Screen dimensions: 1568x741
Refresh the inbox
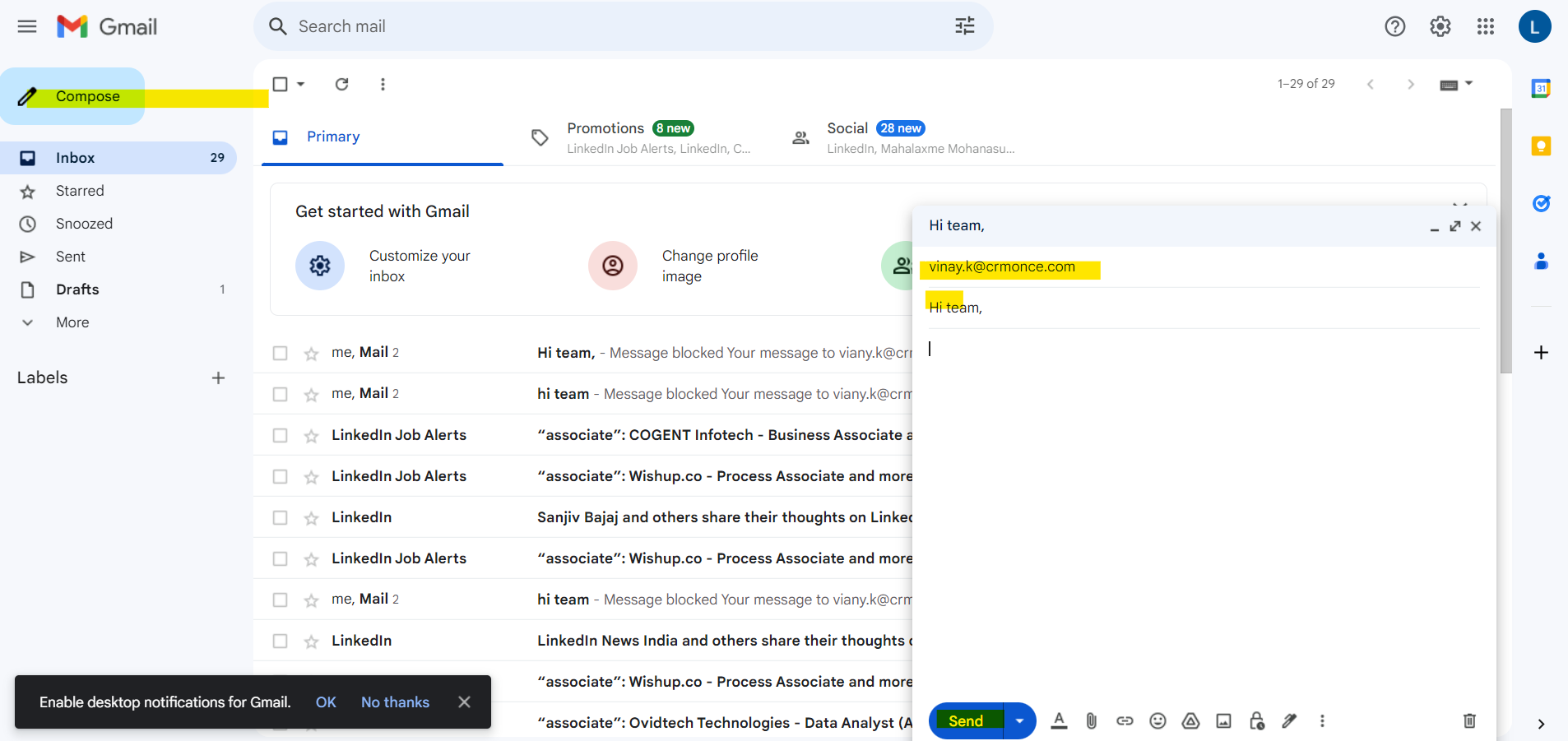click(x=342, y=84)
